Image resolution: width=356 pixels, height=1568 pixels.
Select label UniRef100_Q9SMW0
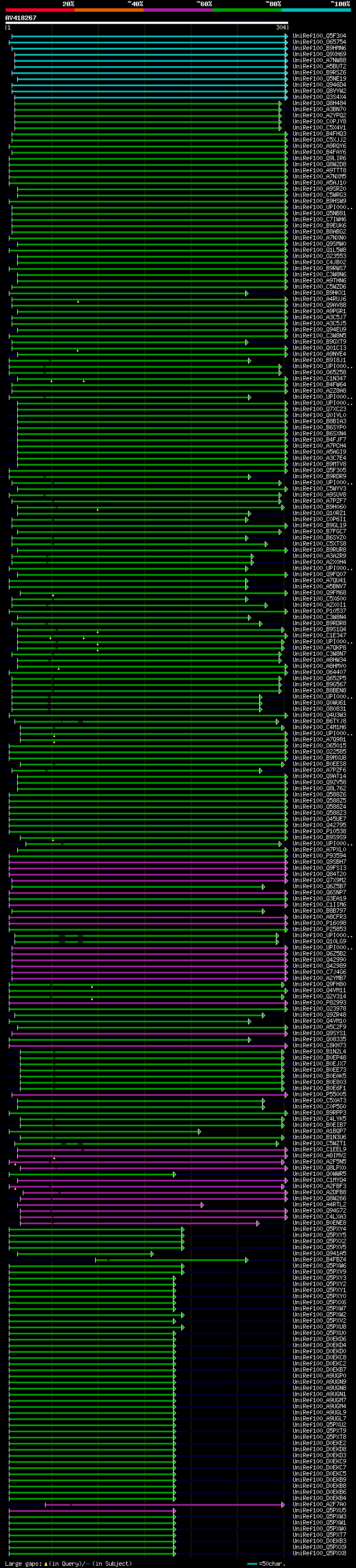pyautogui.click(x=319, y=244)
